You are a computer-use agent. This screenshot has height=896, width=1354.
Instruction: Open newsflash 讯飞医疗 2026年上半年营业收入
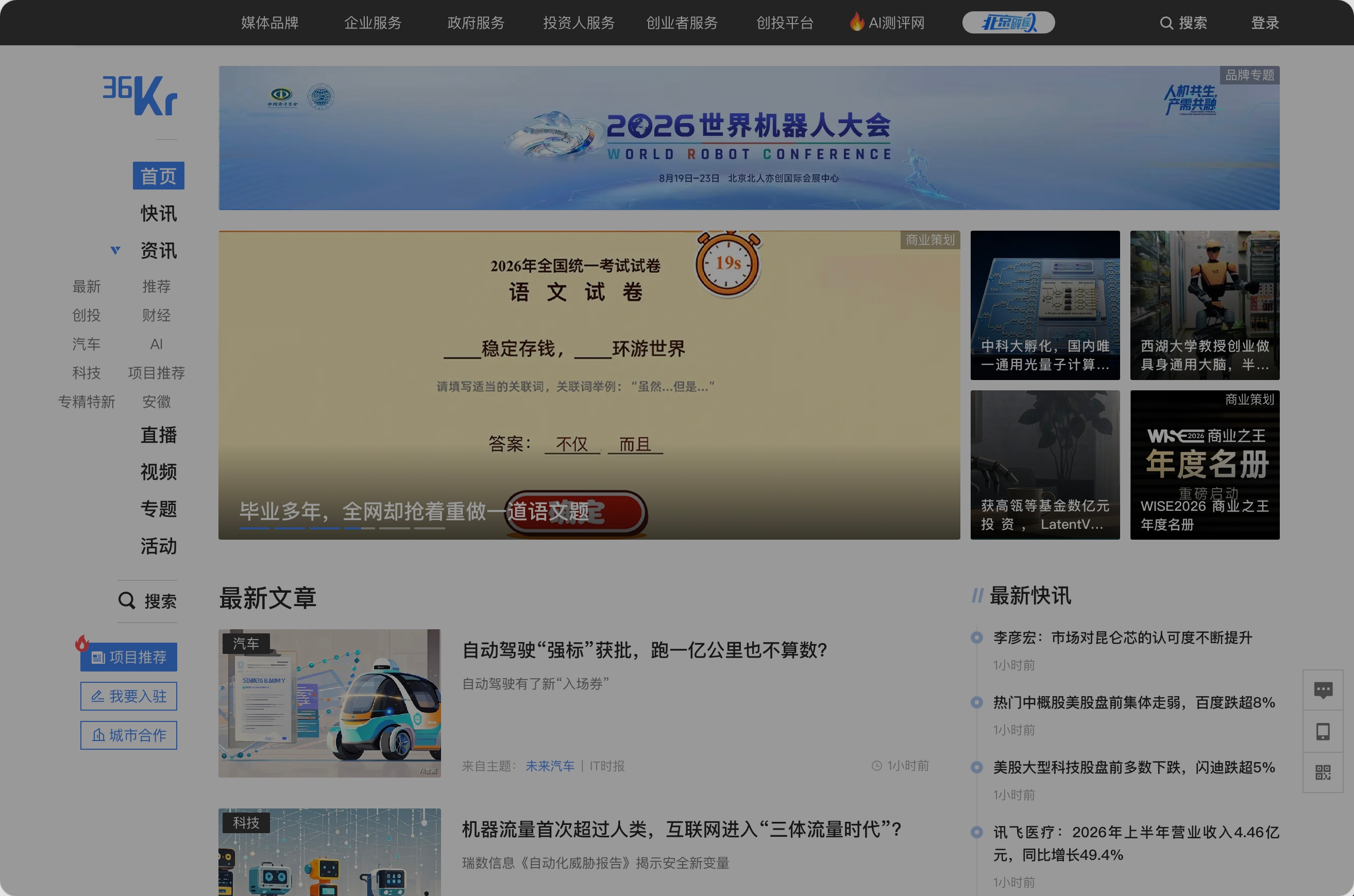[1136, 843]
